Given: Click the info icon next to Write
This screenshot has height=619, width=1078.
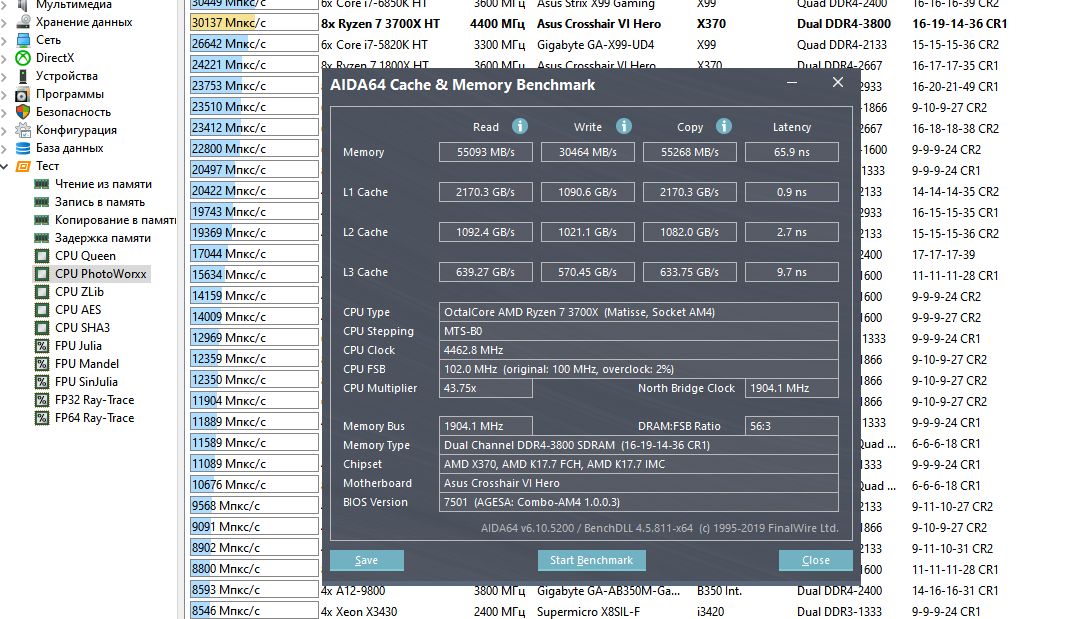Looking at the screenshot, I should [624, 126].
